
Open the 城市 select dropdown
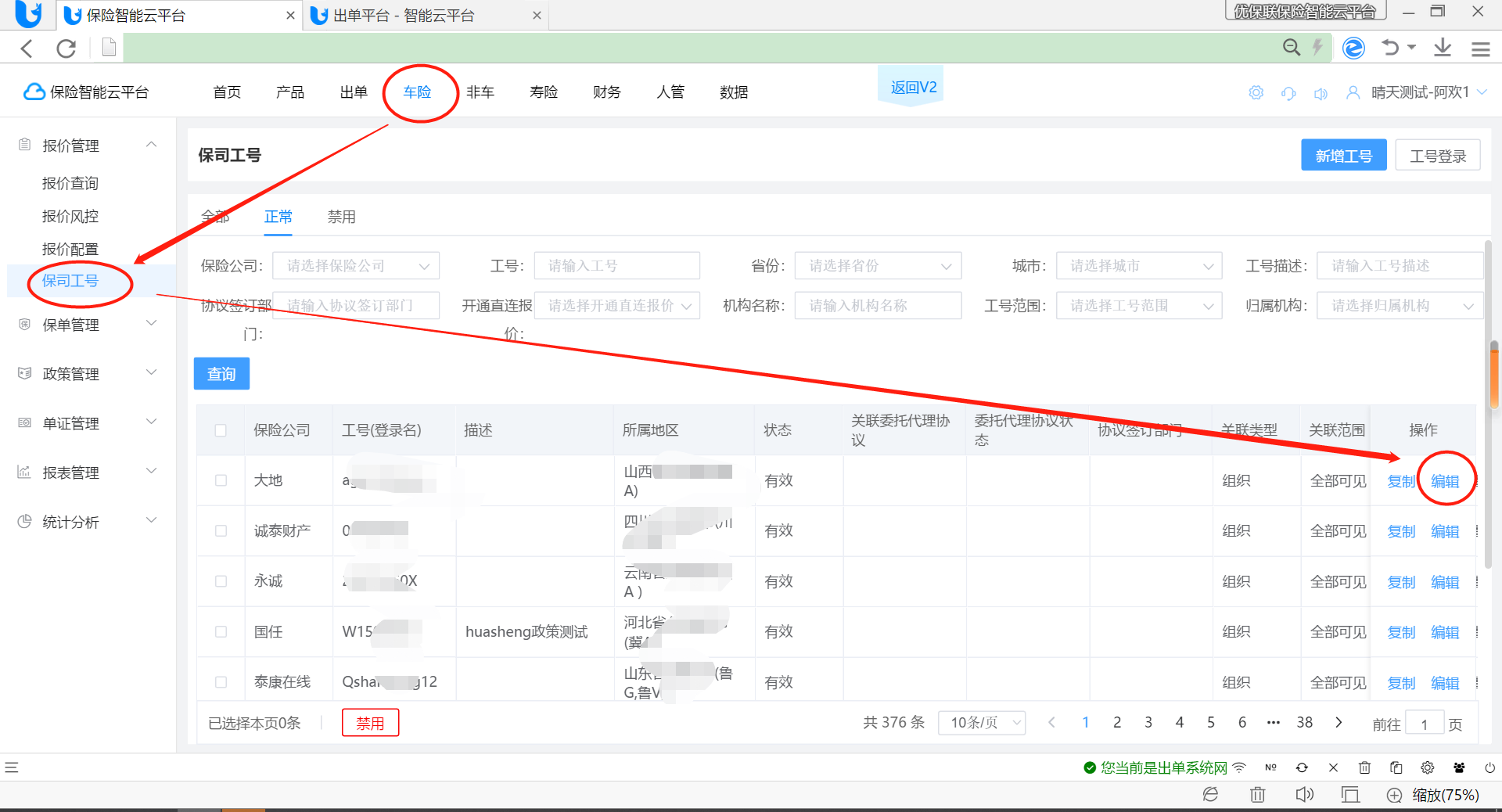point(1139,266)
